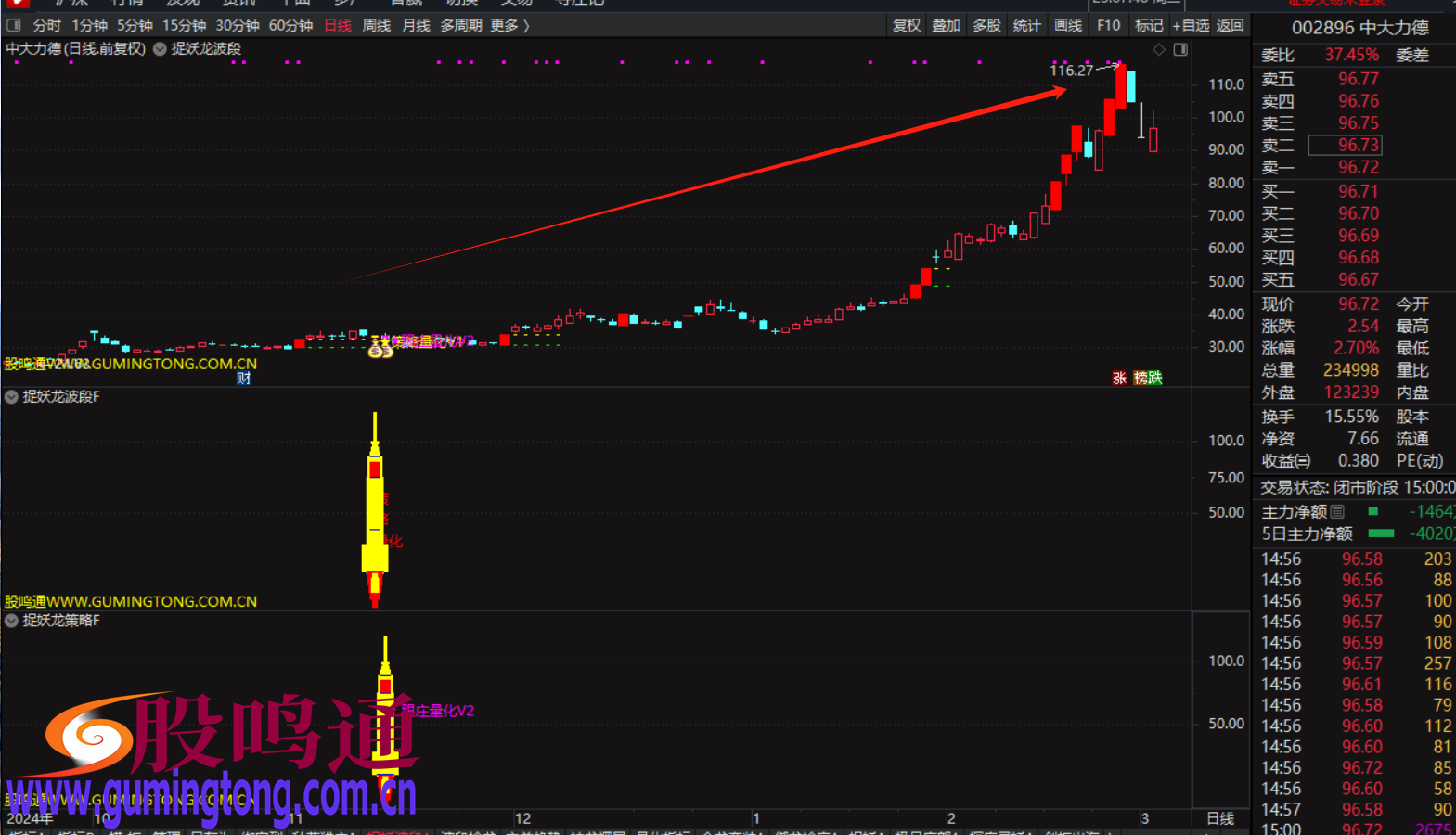Expand 更多 for more time periods
The width and height of the screenshot is (1456, 835).
pos(509,25)
